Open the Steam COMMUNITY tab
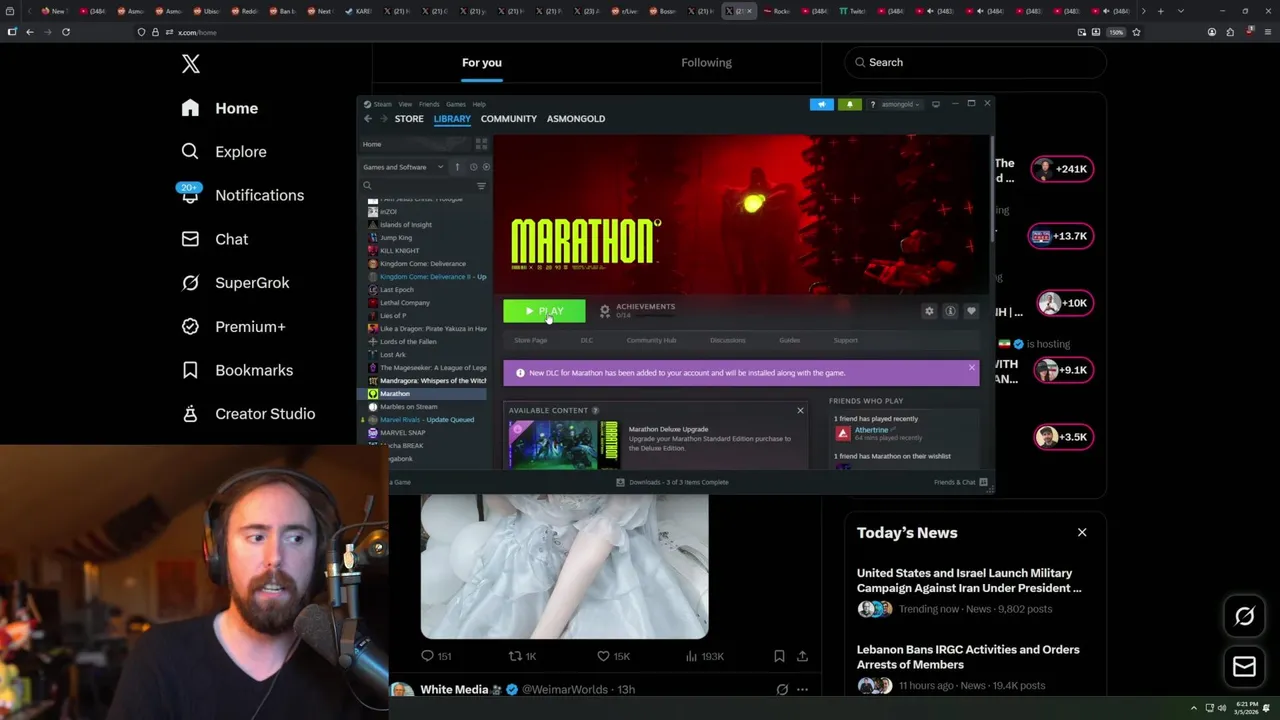1280x720 pixels. point(509,119)
